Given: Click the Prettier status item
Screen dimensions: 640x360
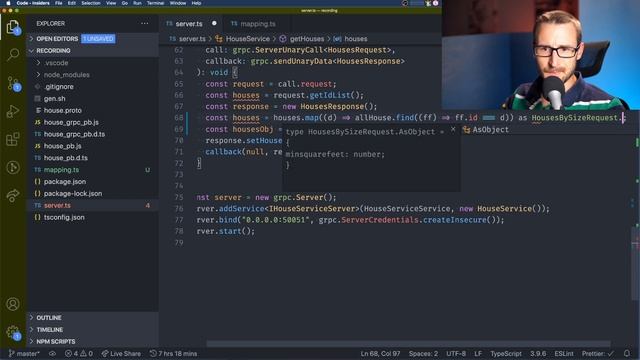Looking at the screenshot, I should coord(598,353).
